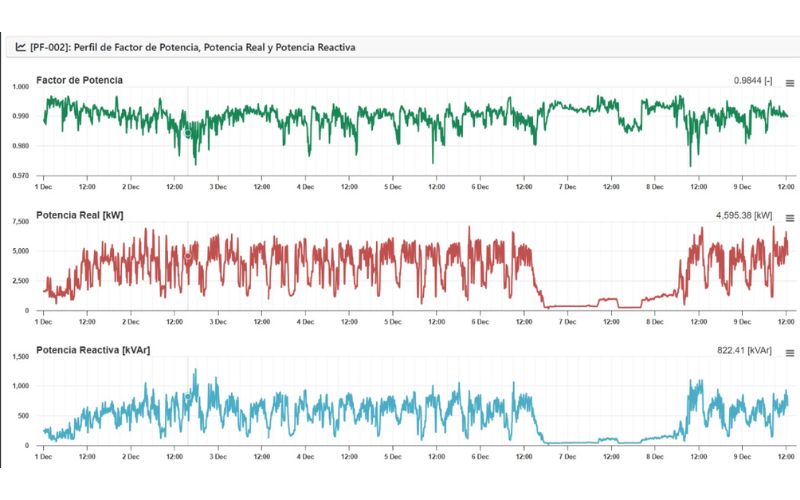Click the hover marker on the blue line

(187, 397)
